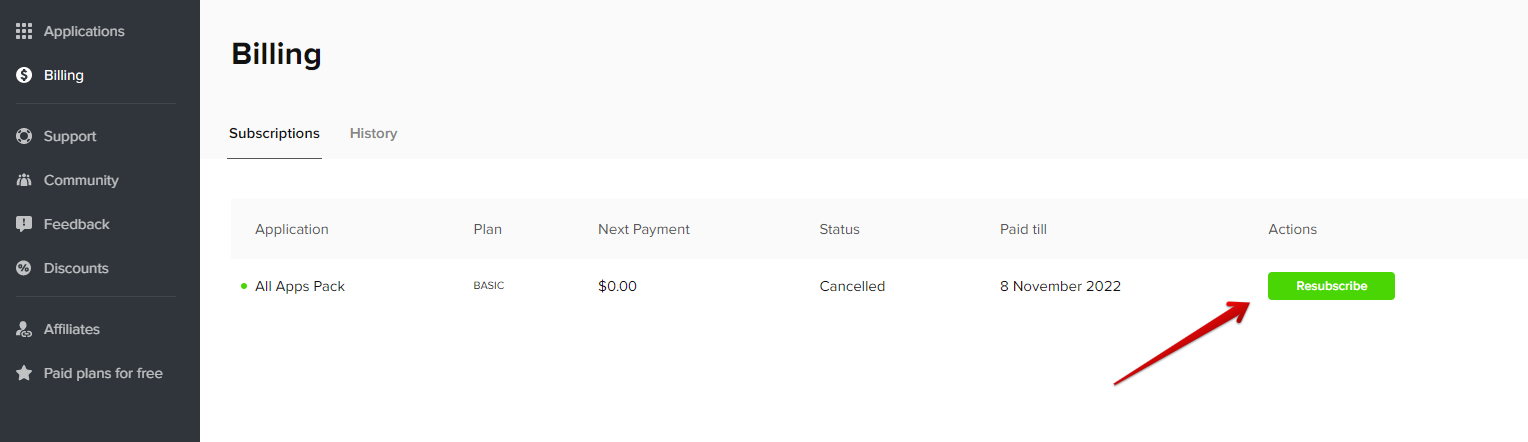
Task: Click the Billing dollar icon
Action: pyautogui.click(x=24, y=75)
